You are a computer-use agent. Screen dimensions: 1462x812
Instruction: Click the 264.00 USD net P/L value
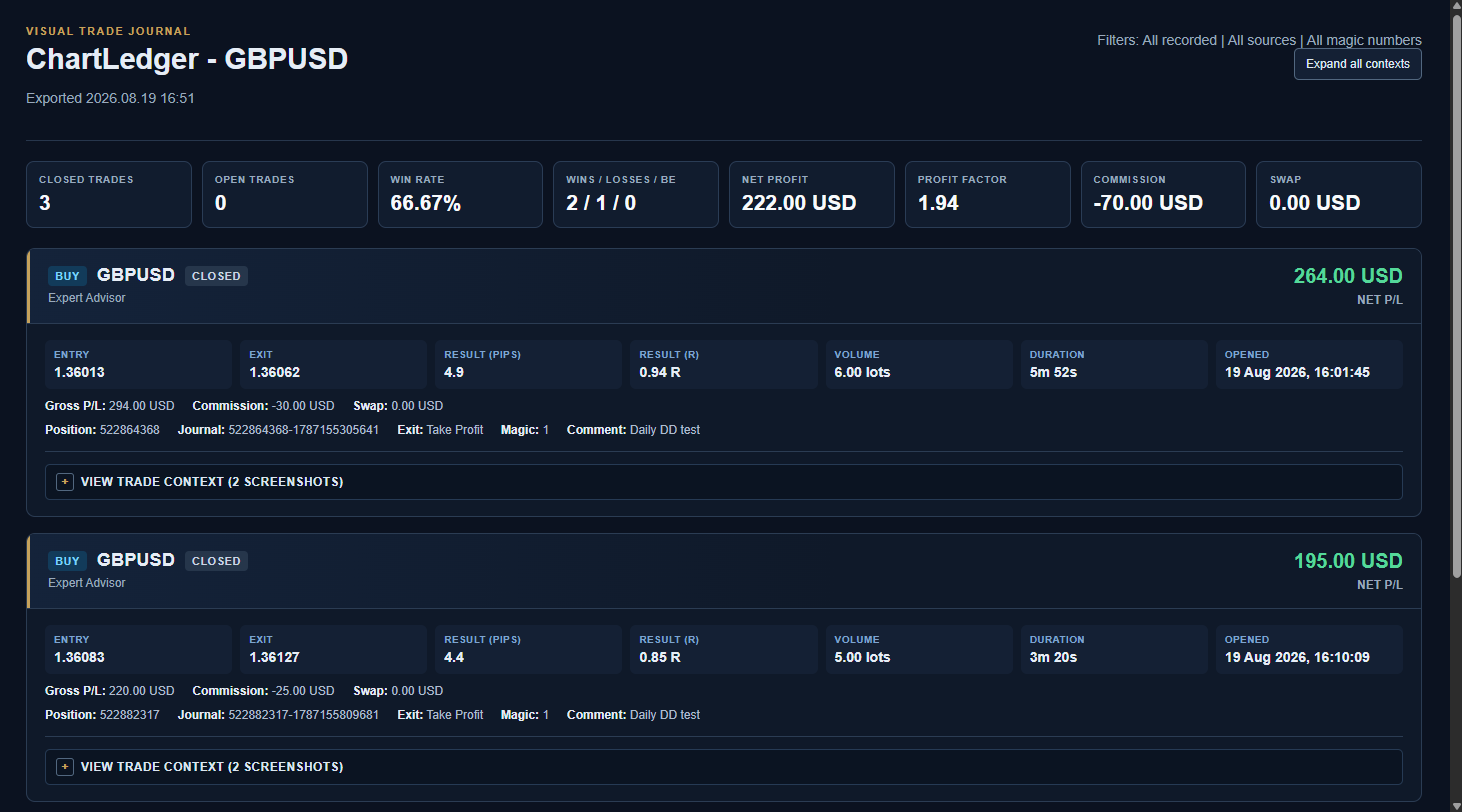[1348, 276]
